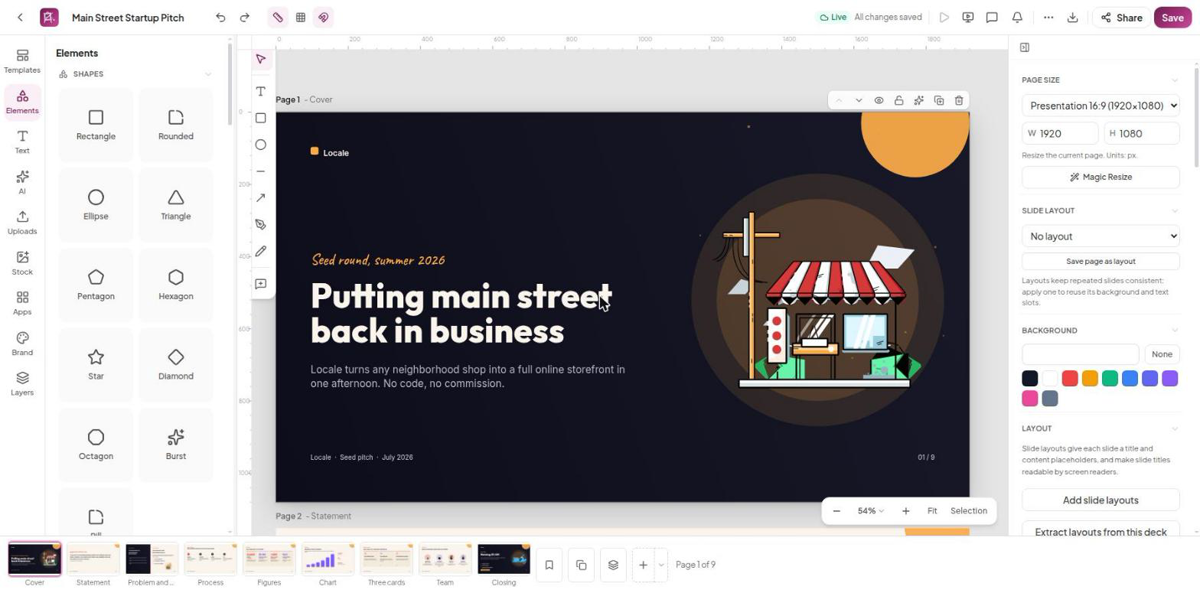Collapse the LAYOUT section
The image size is (1200, 593).
pos(1175,428)
